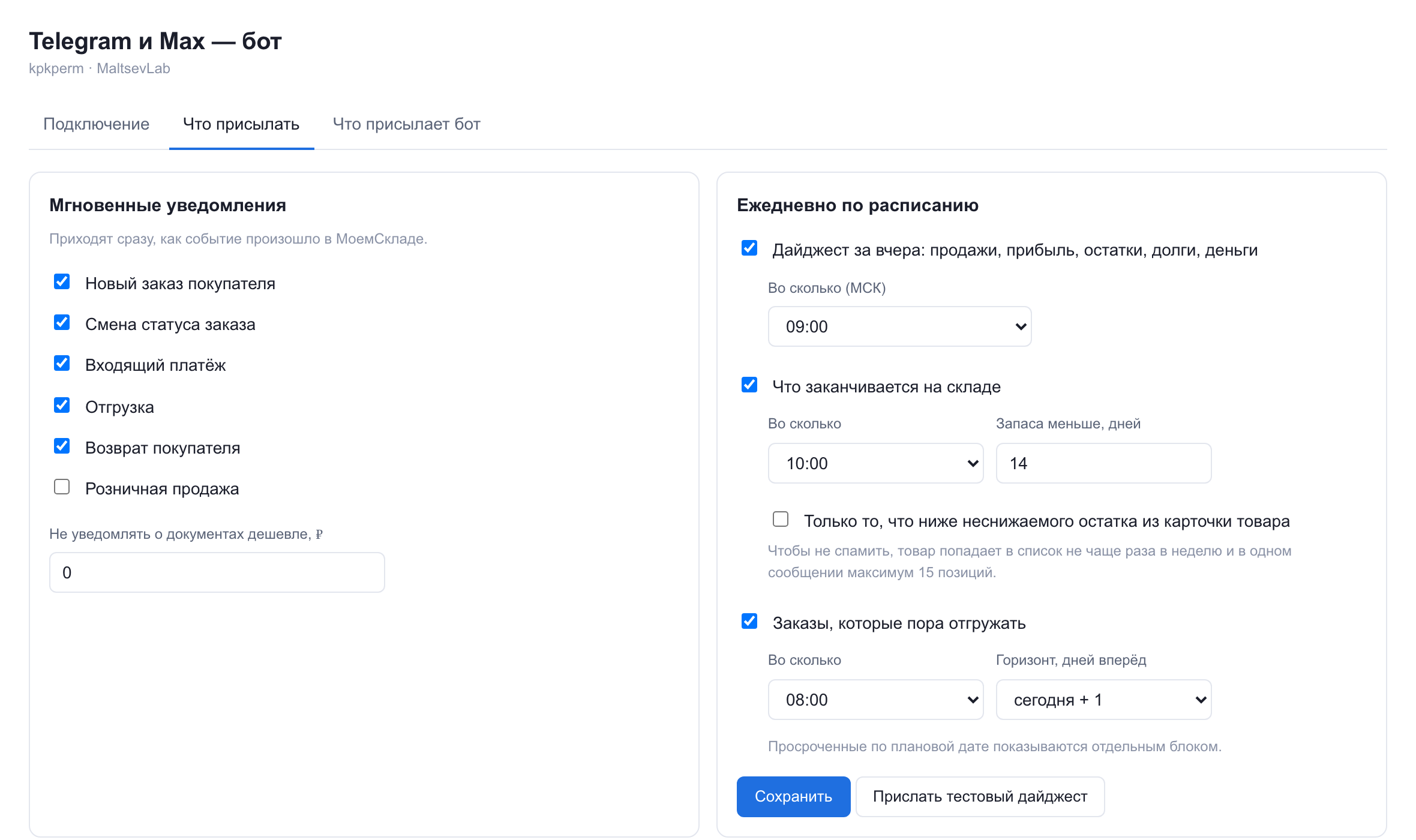Uncheck Возврат покупателя checkbox
The height and width of the screenshot is (840, 1416).
[x=62, y=446]
